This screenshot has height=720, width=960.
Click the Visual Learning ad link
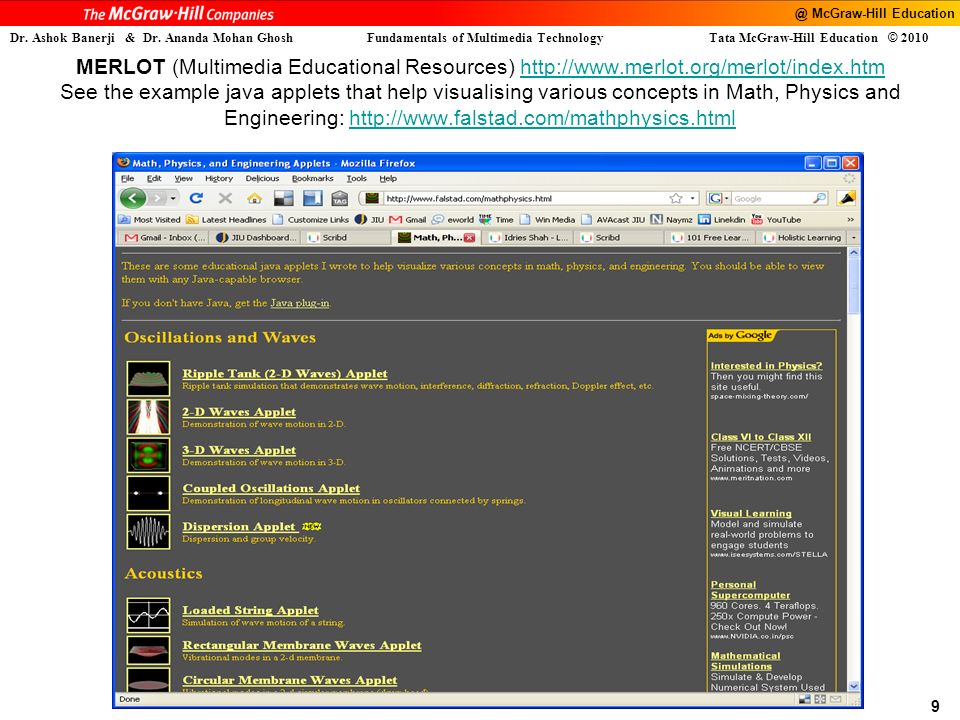[x=751, y=513]
